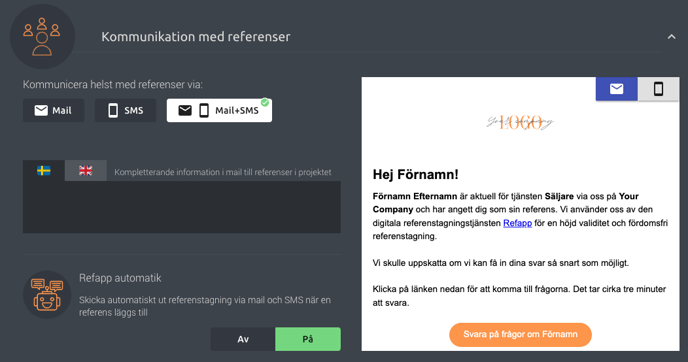Click Svara på frågor om Förnamn button
688x362 pixels.
520,335
